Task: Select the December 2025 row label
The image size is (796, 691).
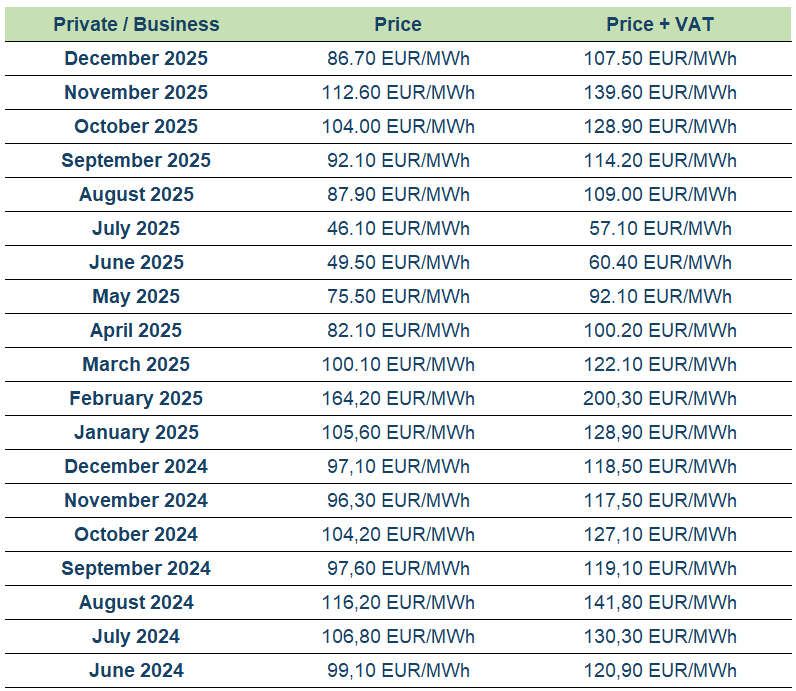Action: [136, 58]
